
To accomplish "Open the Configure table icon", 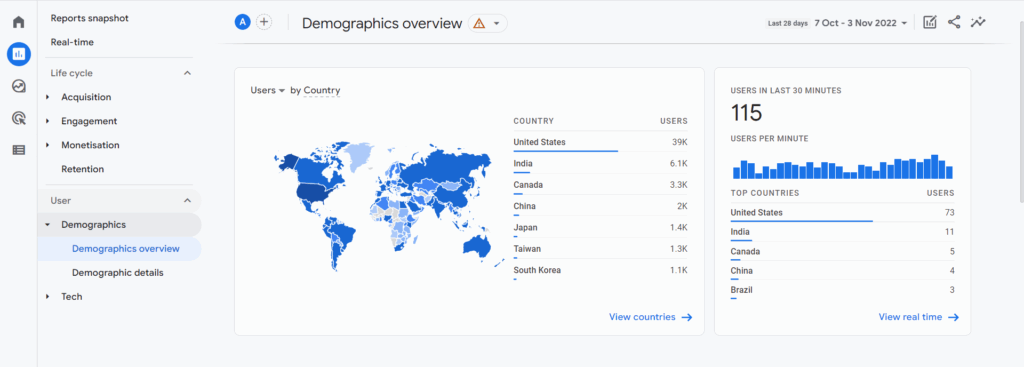I will [x=18, y=150].
